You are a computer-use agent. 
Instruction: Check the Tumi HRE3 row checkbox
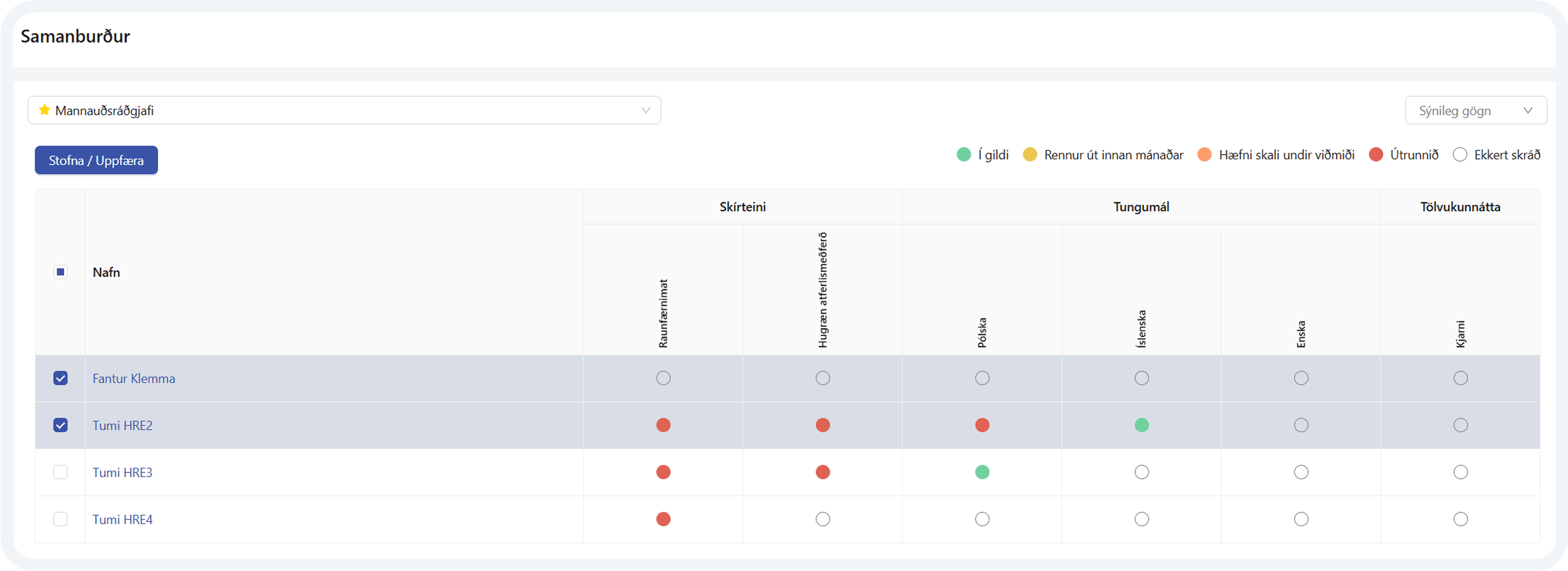pos(60,472)
